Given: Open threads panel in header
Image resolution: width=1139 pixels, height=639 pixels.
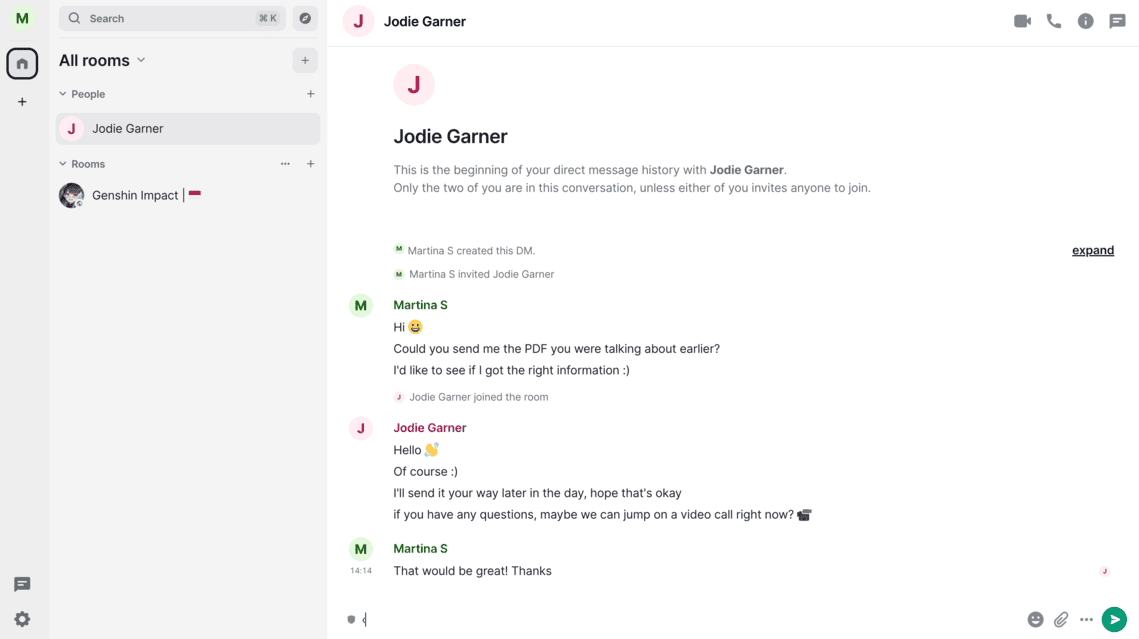Looking at the screenshot, I should pyautogui.click(x=1117, y=21).
